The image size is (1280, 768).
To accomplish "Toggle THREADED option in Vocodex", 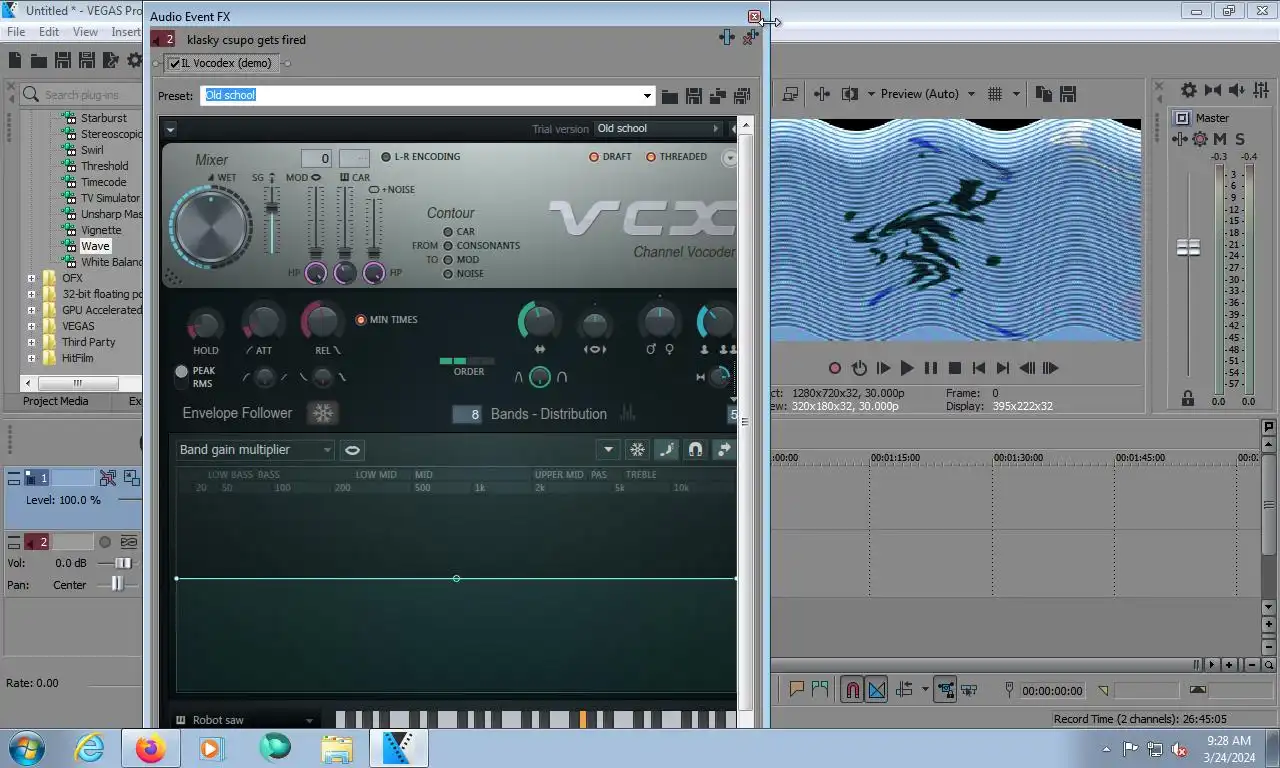I will point(651,157).
